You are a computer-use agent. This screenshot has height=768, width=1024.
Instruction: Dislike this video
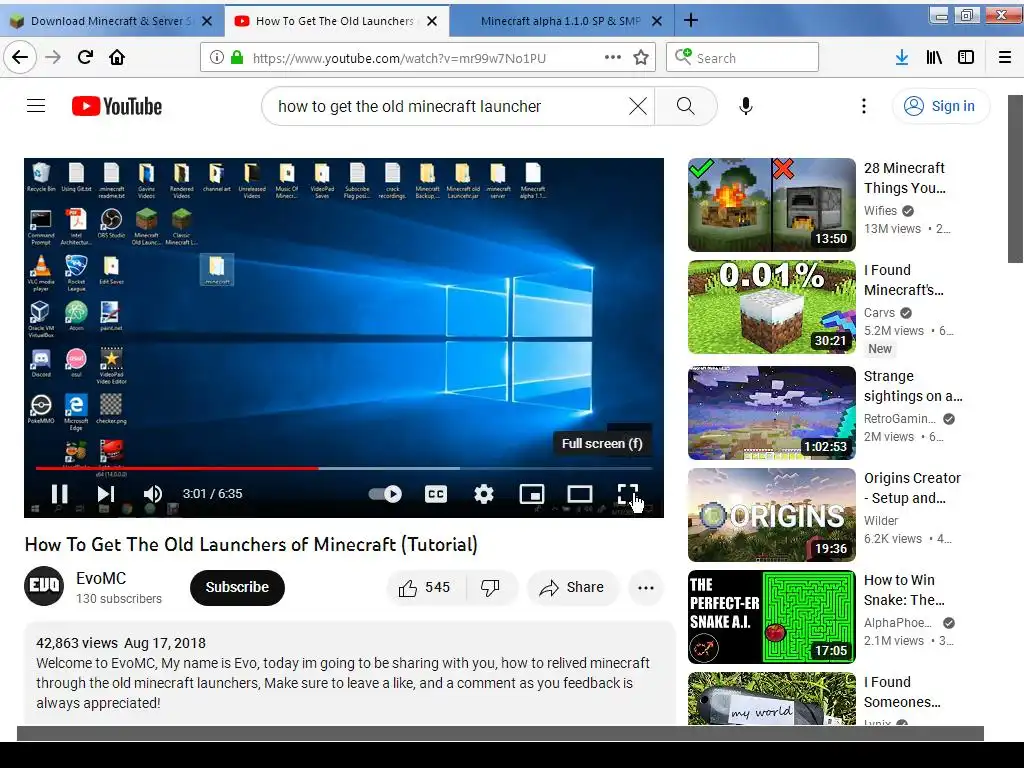(x=490, y=587)
